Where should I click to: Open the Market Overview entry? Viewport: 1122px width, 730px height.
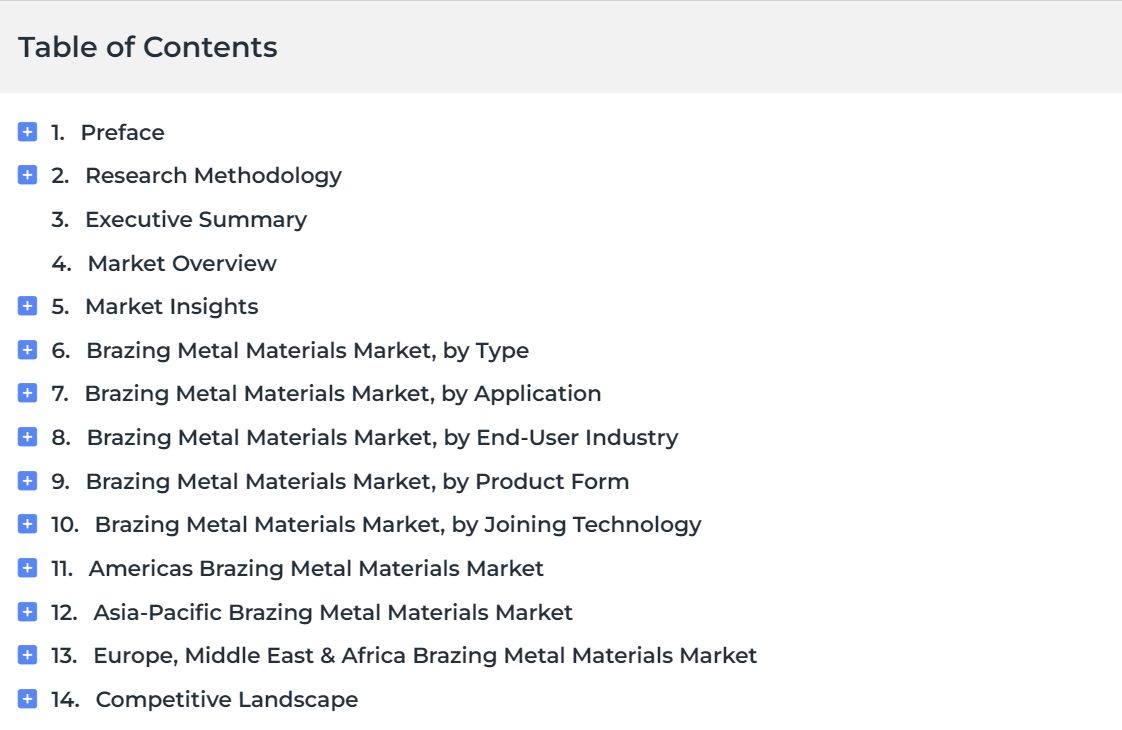(182, 263)
